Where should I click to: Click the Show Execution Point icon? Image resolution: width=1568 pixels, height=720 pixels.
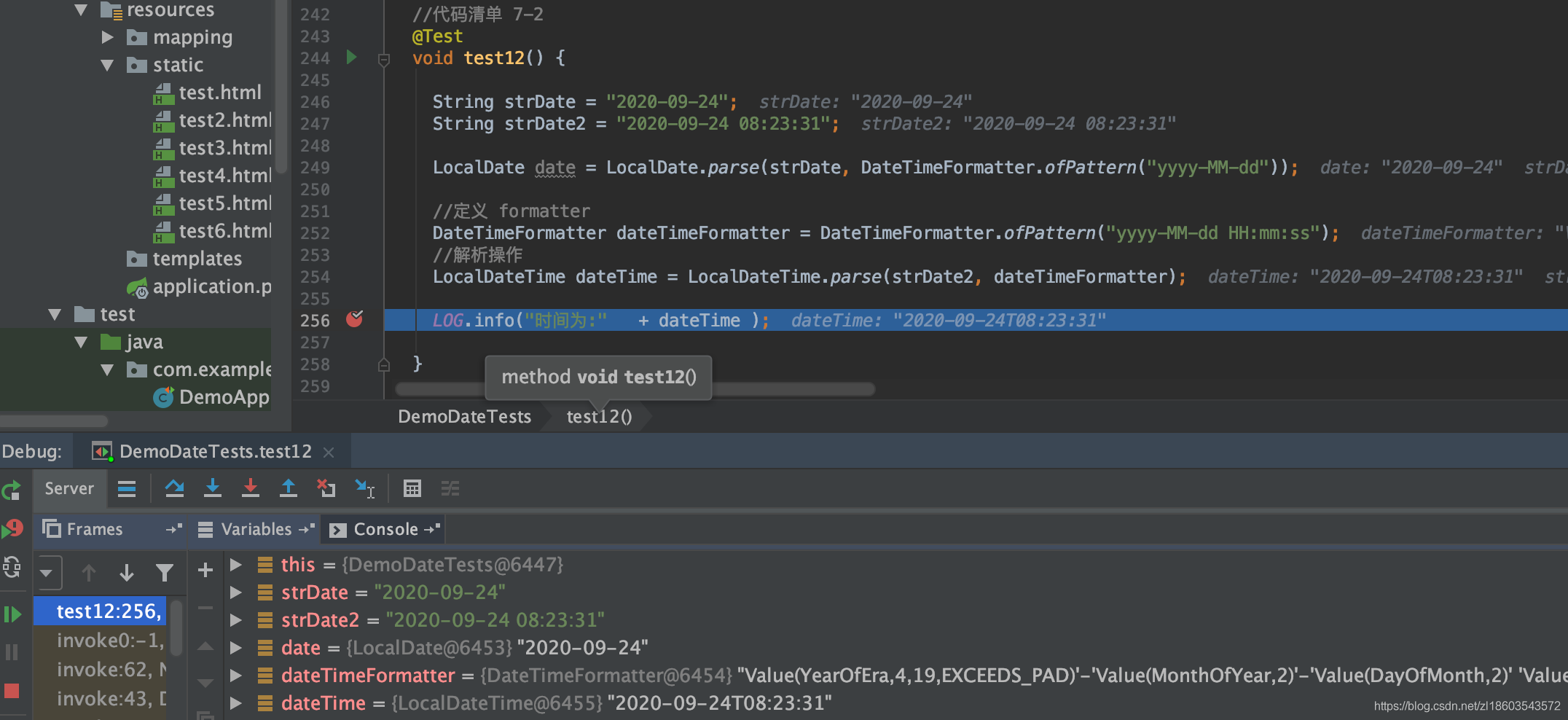click(x=127, y=488)
